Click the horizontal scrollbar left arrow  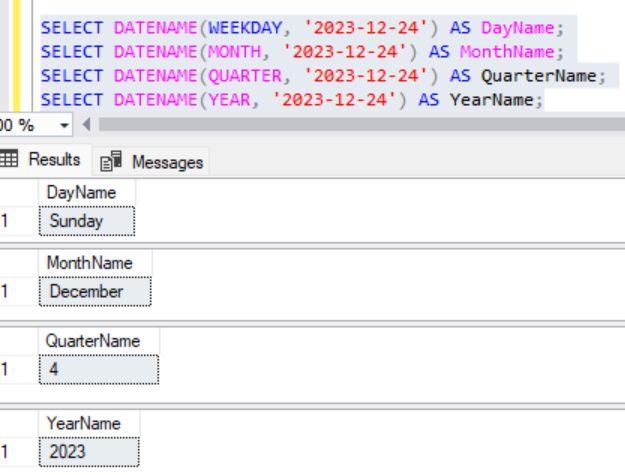tap(86, 125)
